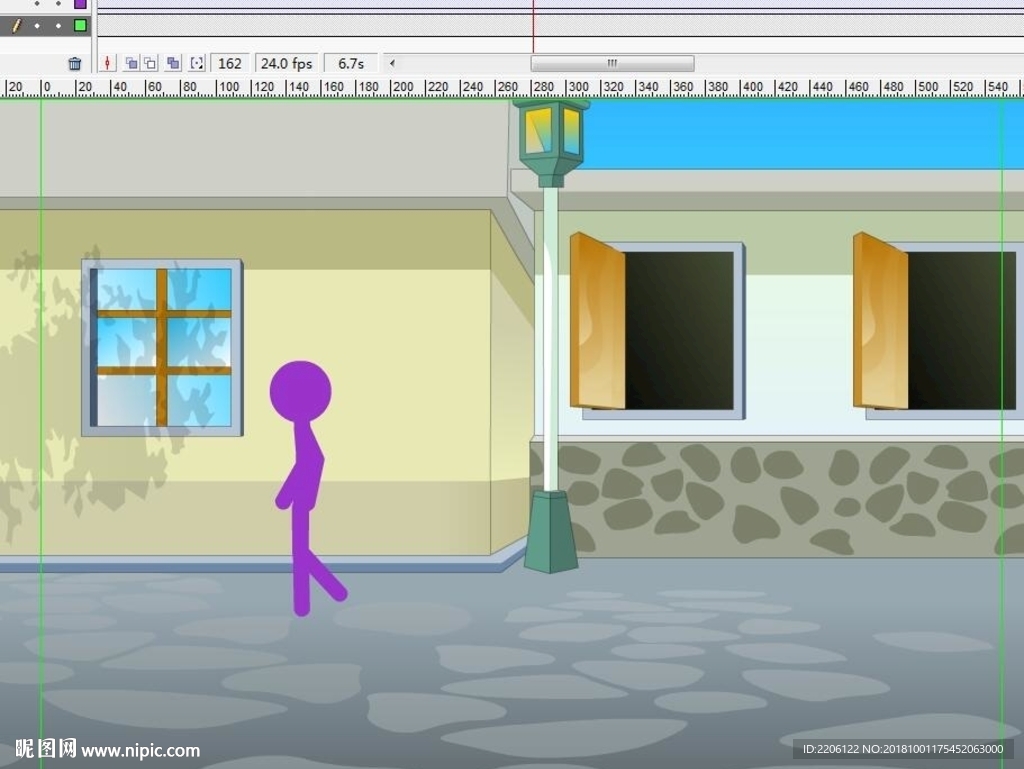Click the timeline scroll left arrow
The width and height of the screenshot is (1024, 769).
point(392,64)
